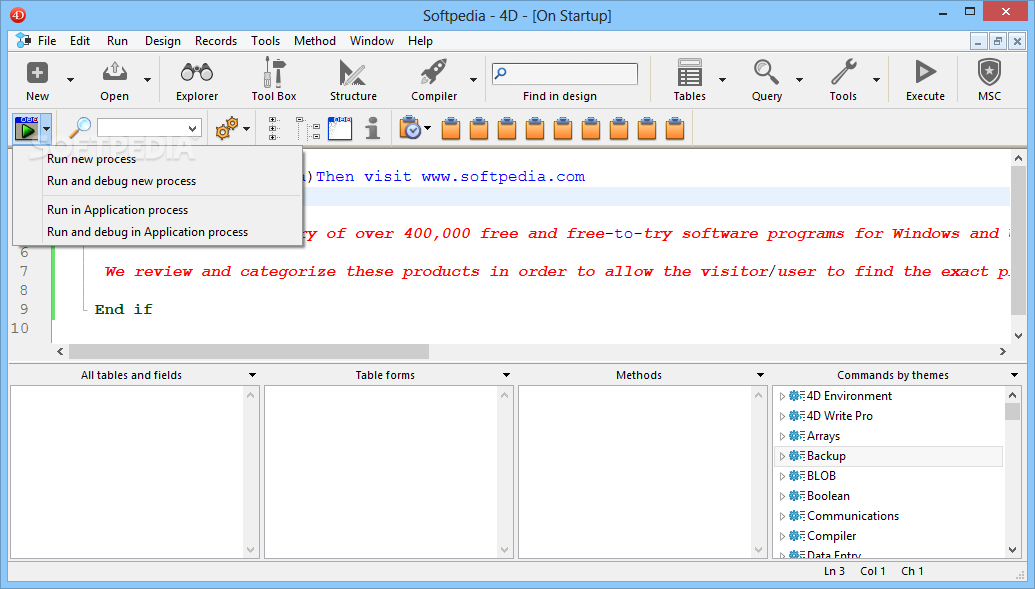Click the horizontal scrollbar of code editor
Image resolution: width=1035 pixels, height=589 pixels.
tap(249, 351)
